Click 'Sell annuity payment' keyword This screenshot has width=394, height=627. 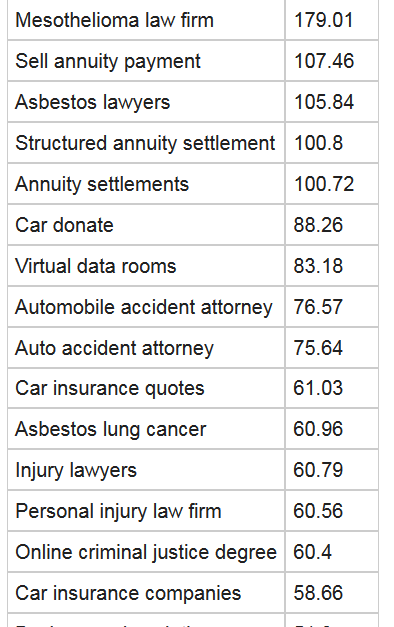coord(108,62)
